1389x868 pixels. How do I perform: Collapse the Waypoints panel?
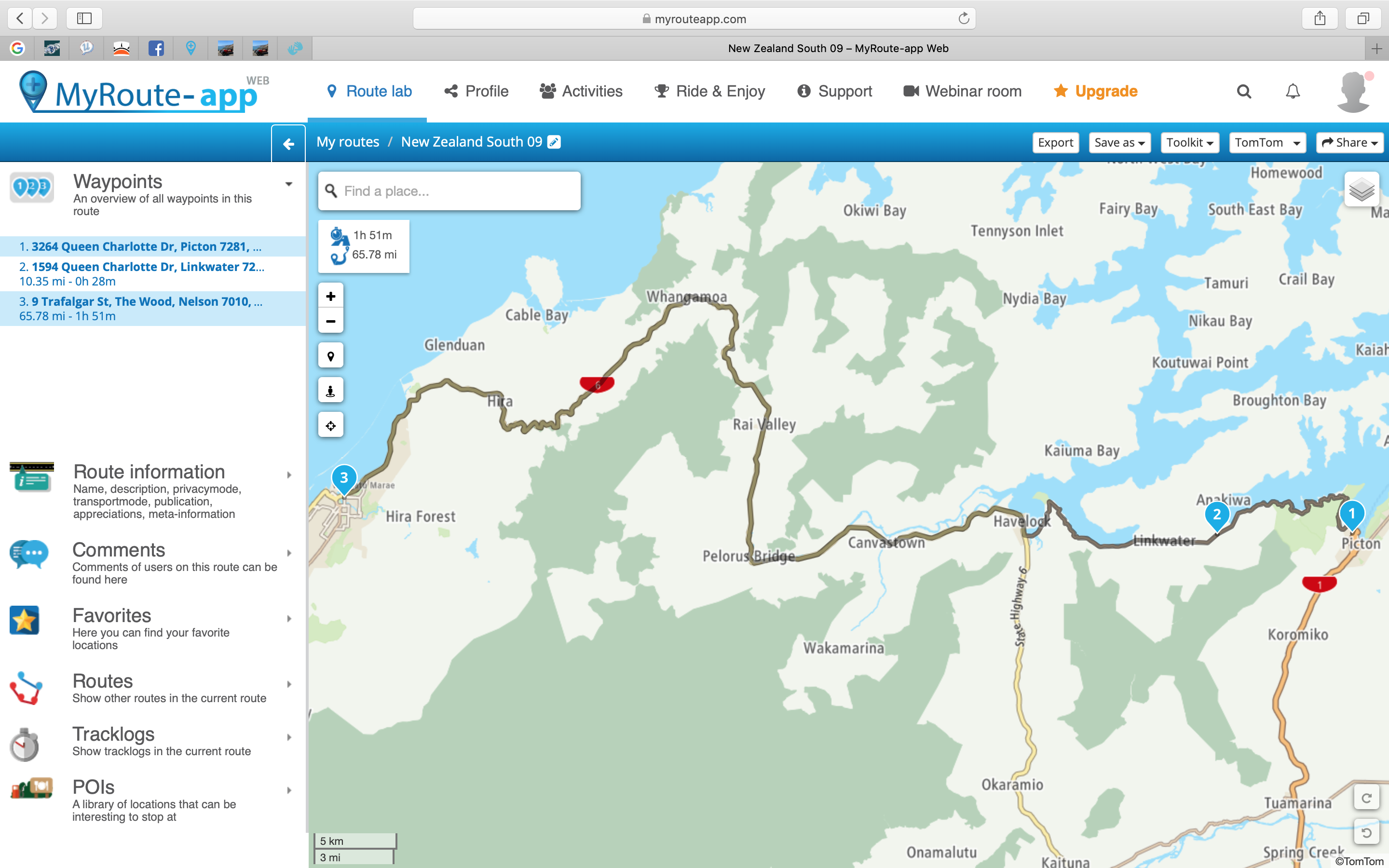[289, 184]
